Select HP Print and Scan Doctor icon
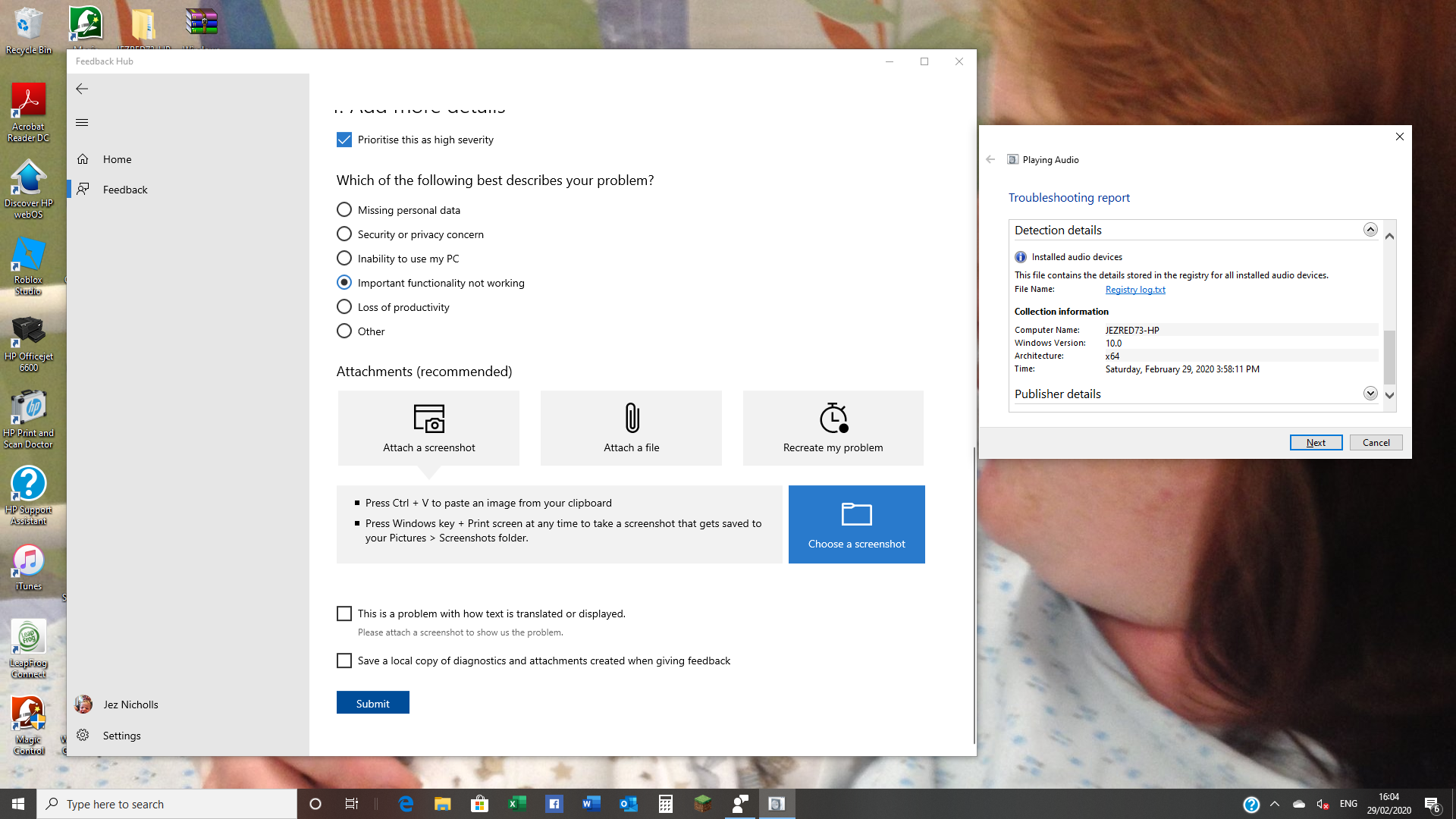The height and width of the screenshot is (819, 1456). pos(29,419)
